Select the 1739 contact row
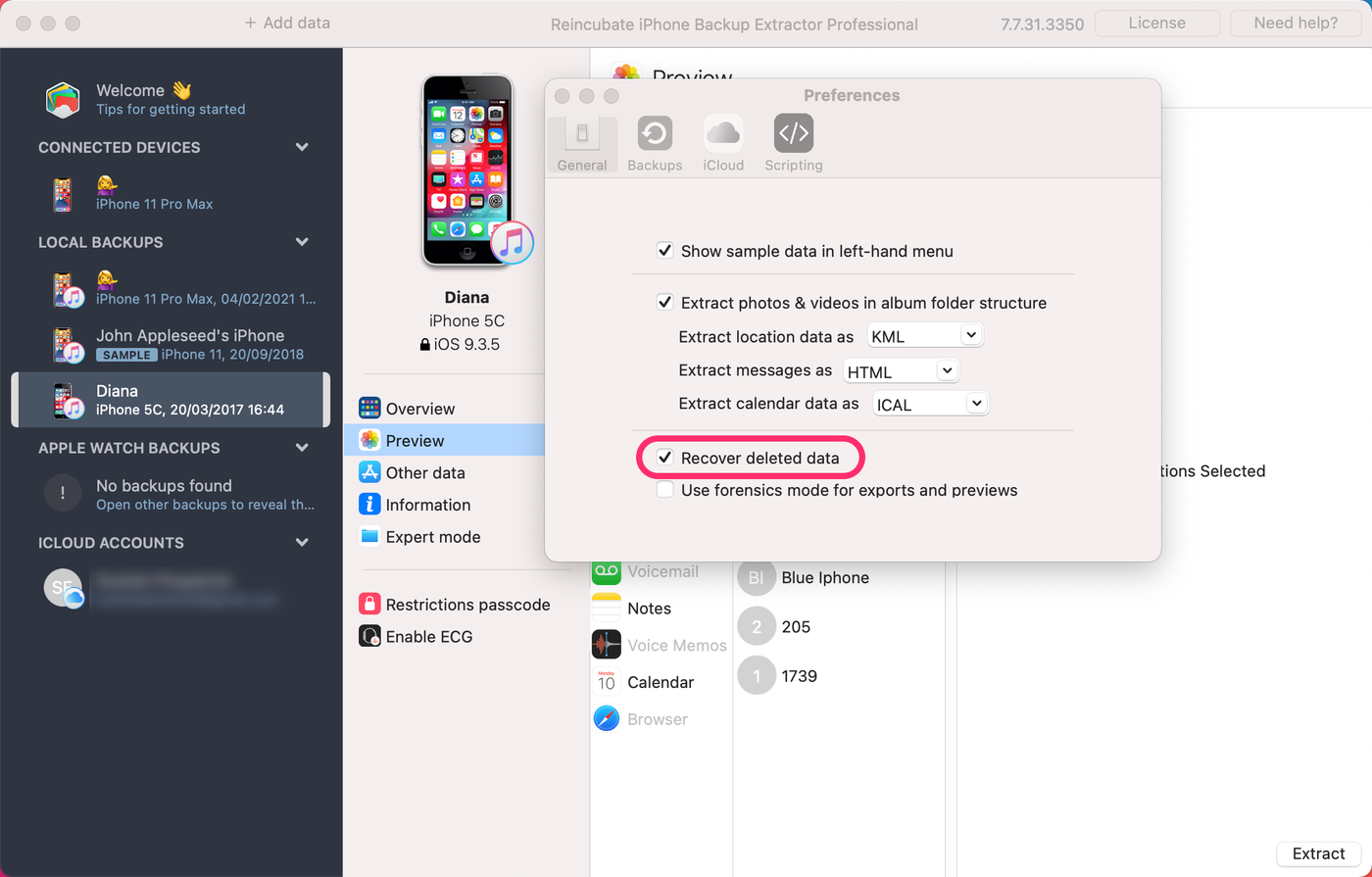 pos(839,676)
